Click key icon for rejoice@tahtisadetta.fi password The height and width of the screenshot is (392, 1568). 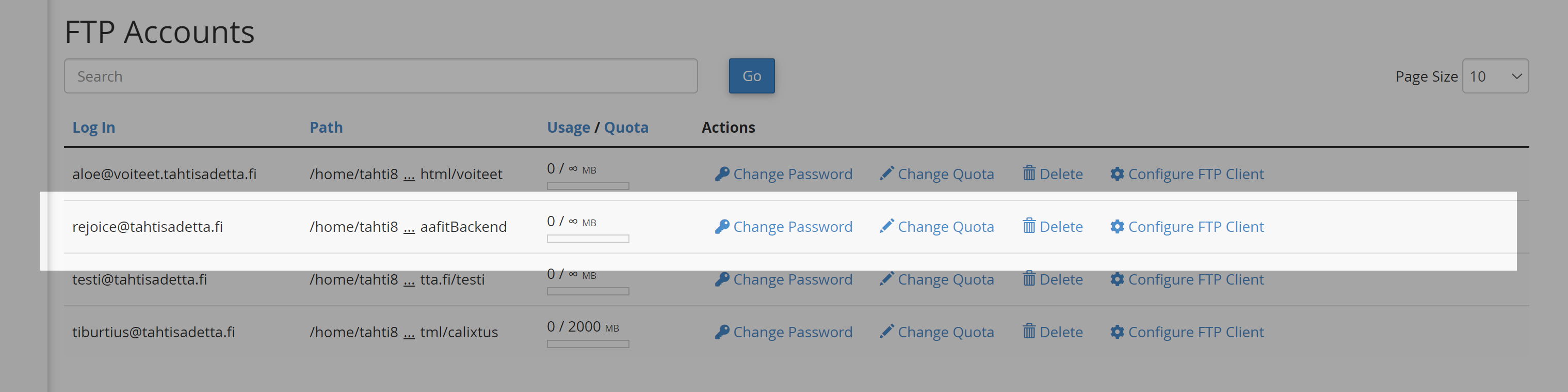722,227
